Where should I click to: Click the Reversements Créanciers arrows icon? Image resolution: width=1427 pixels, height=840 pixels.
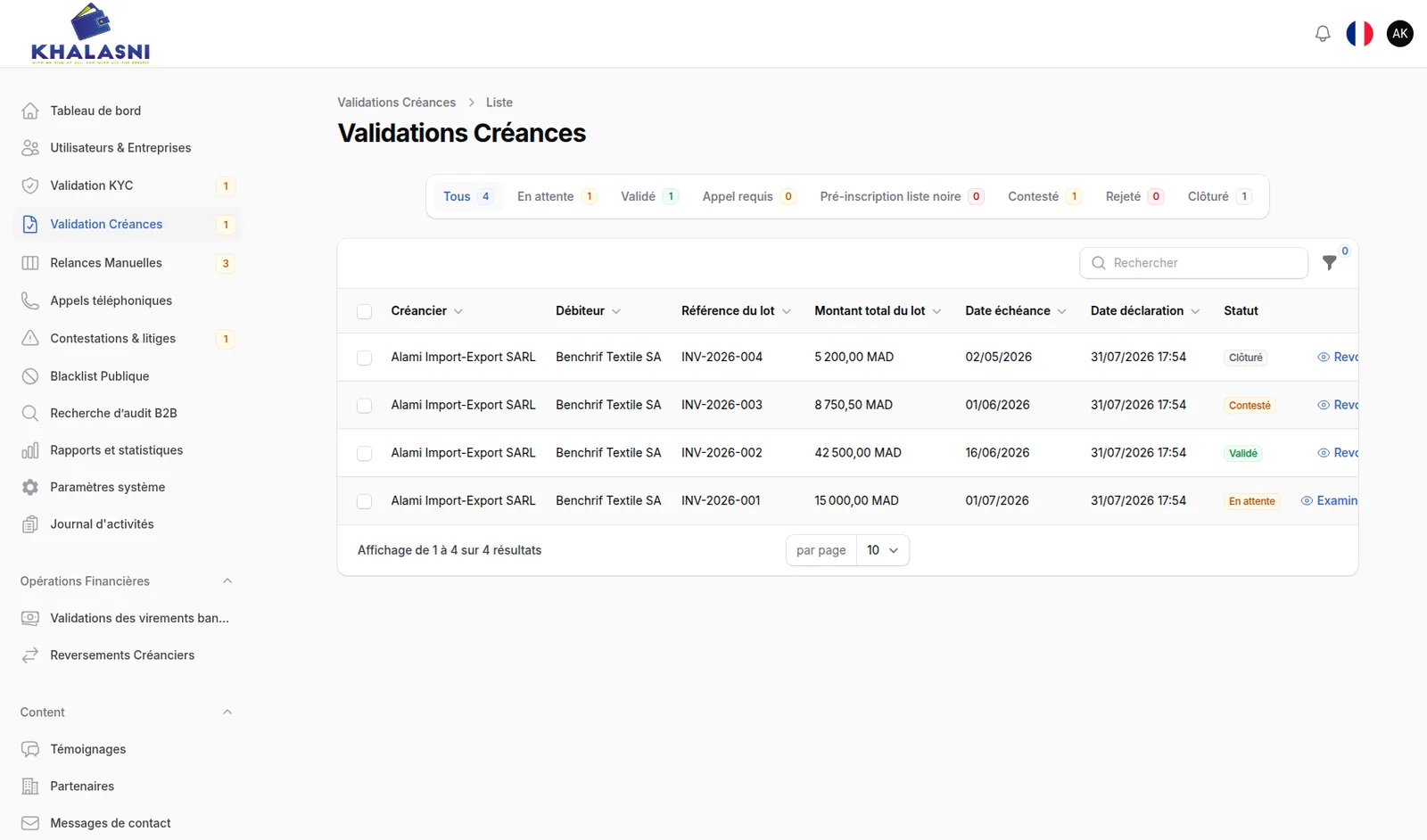tap(30, 655)
